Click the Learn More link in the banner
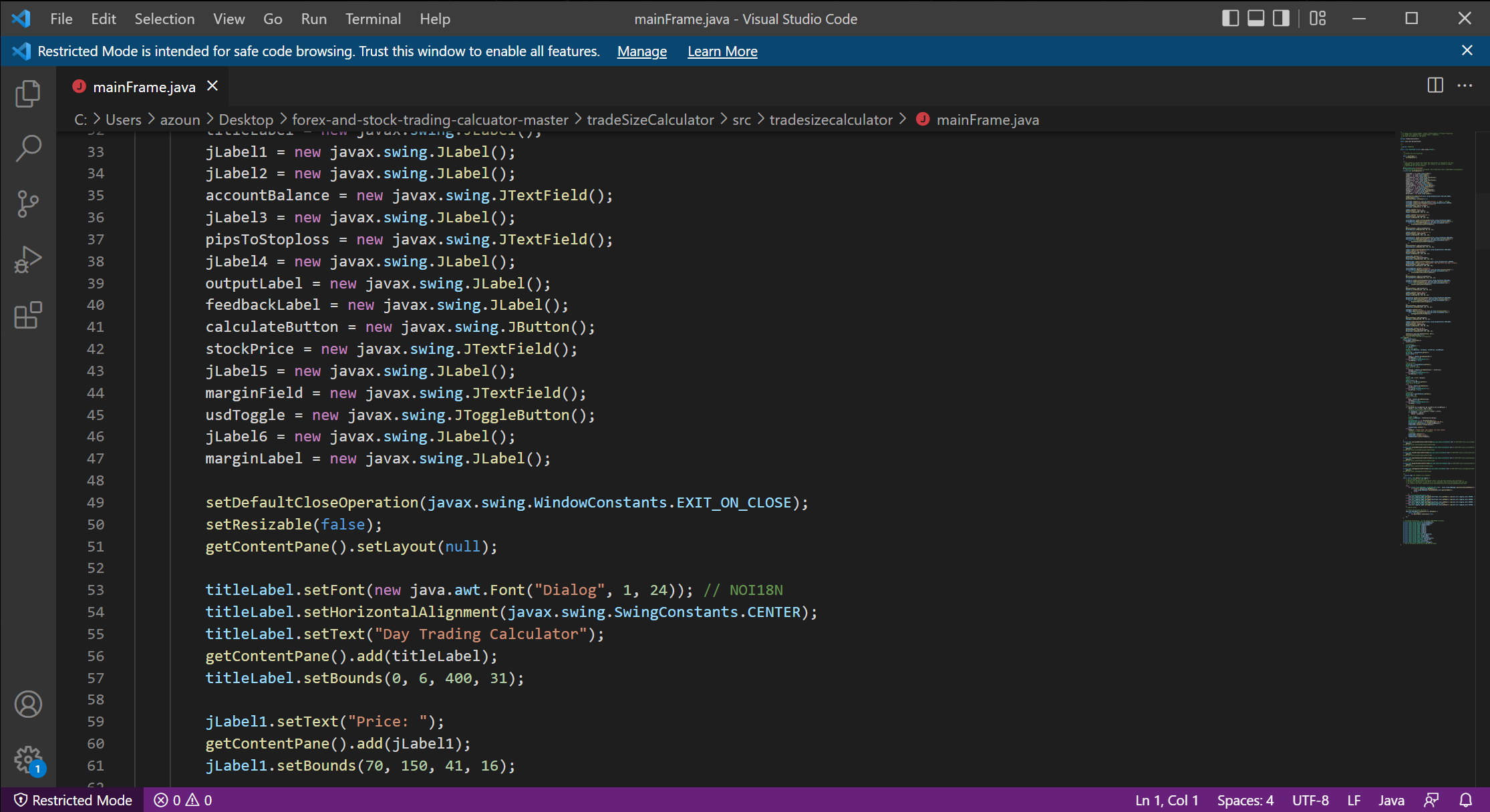This screenshot has height=812, width=1490. pyautogui.click(x=722, y=51)
